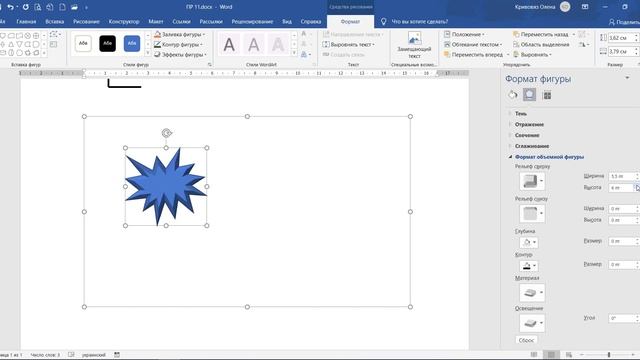Open the edit shape dropdown in Вставка фигур
640x360 pixels.
(x=55, y=35)
